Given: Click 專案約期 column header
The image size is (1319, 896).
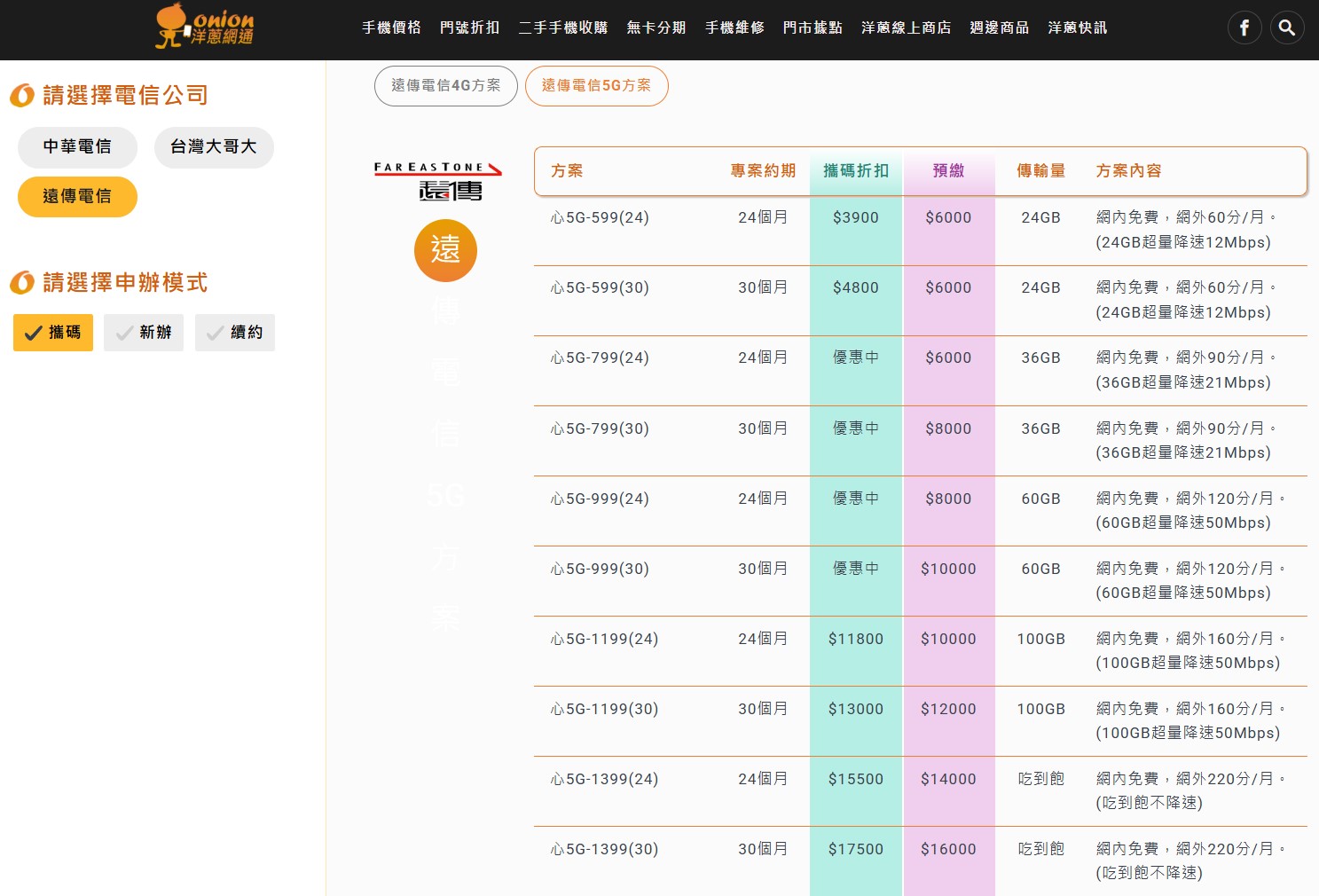Looking at the screenshot, I should pyautogui.click(x=763, y=171).
